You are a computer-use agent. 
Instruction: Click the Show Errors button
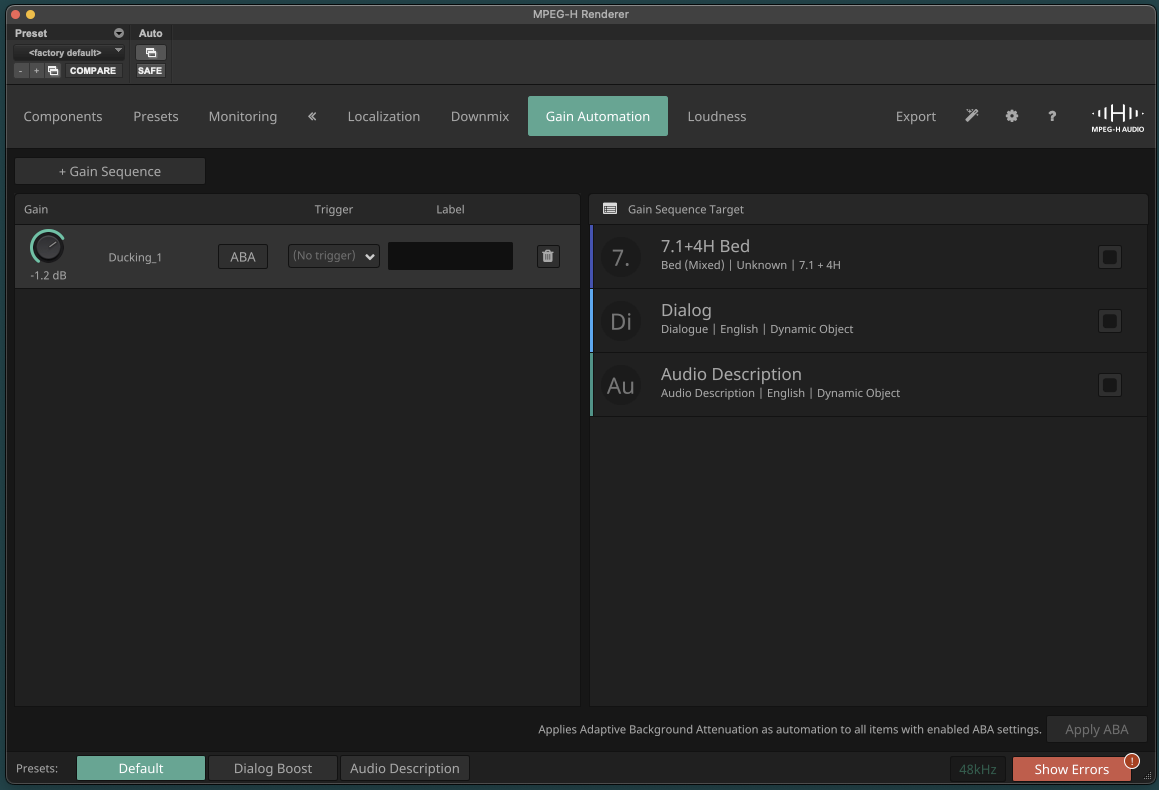point(1071,769)
